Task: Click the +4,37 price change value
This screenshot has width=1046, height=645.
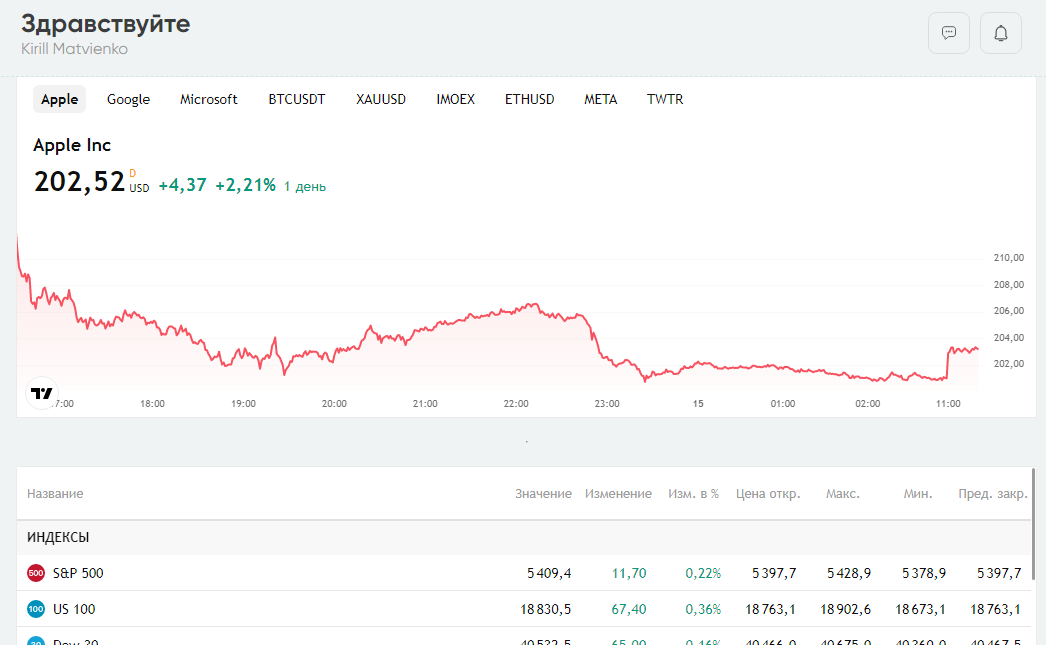Action: (182, 185)
